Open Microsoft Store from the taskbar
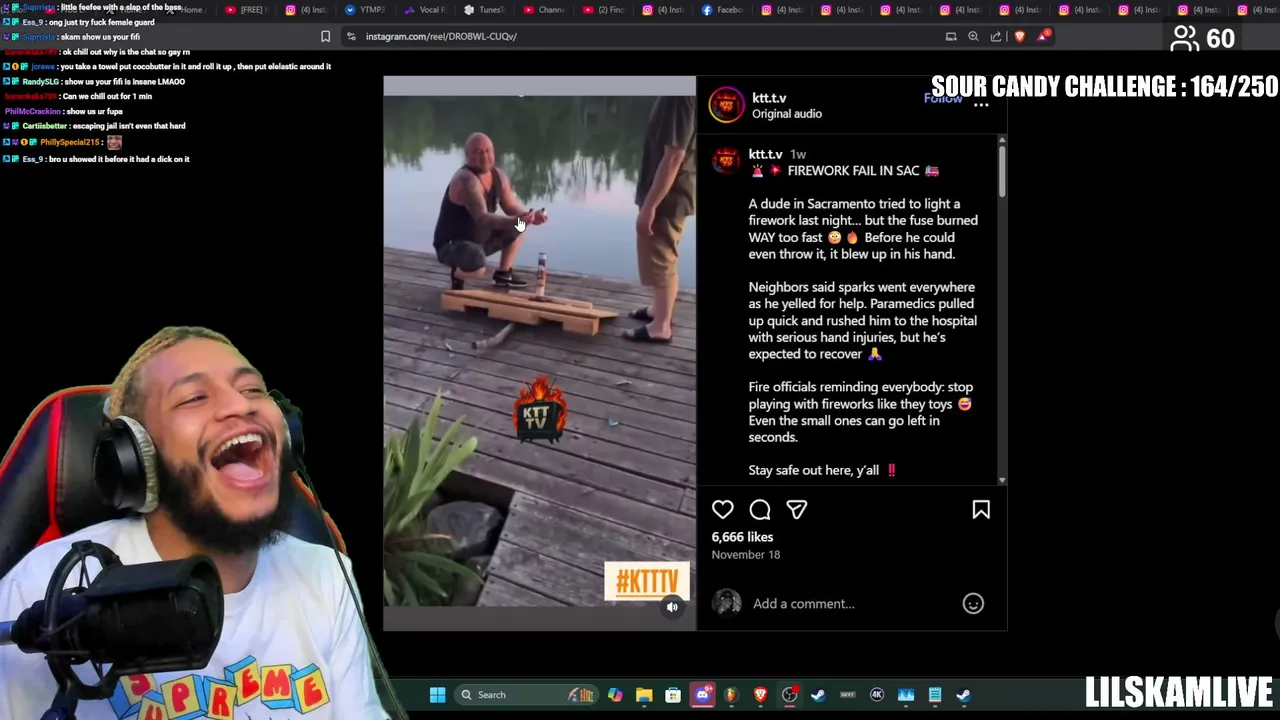The height and width of the screenshot is (720, 1280). pos(673,695)
